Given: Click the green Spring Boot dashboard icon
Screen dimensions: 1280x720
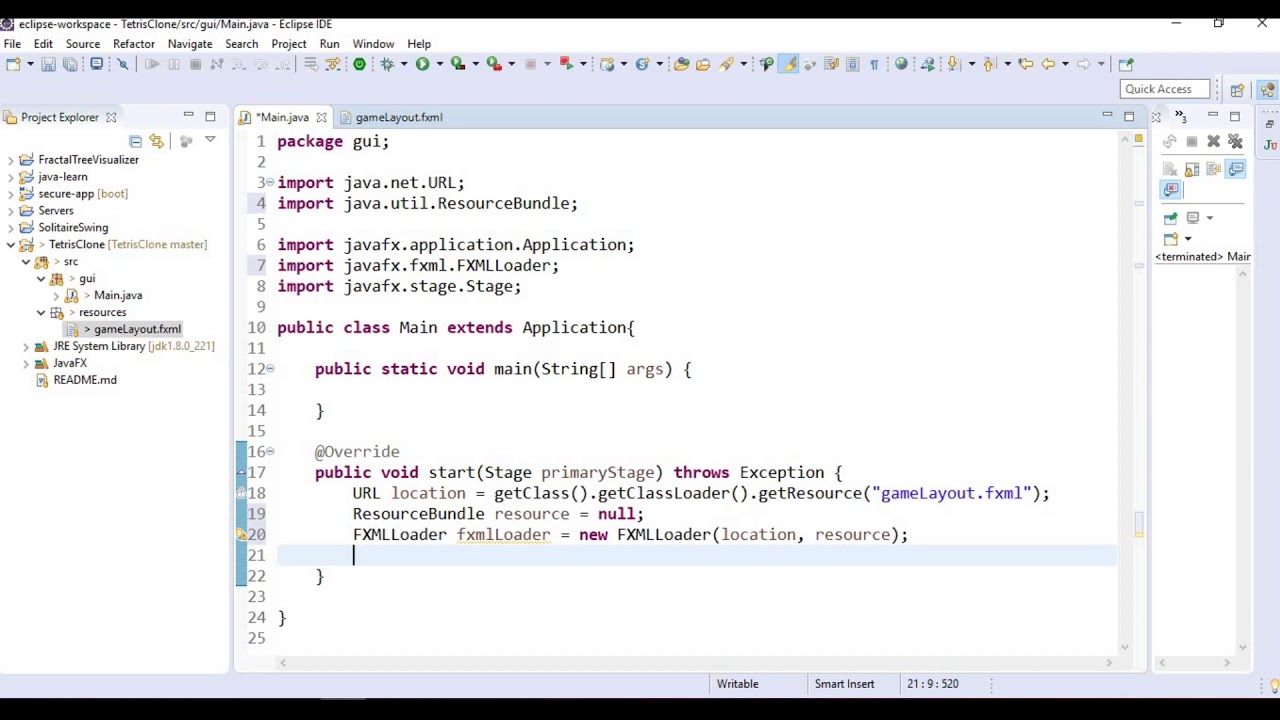Looking at the screenshot, I should tap(359, 64).
